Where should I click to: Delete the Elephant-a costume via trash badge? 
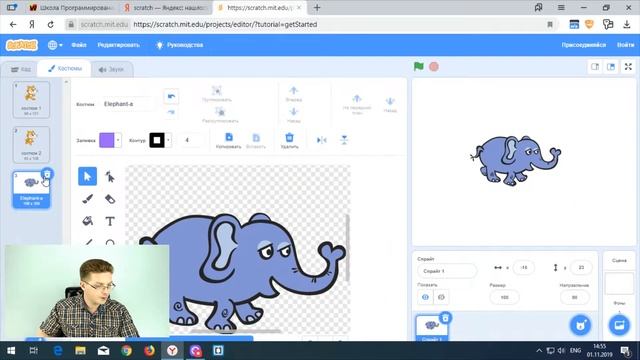(47, 174)
